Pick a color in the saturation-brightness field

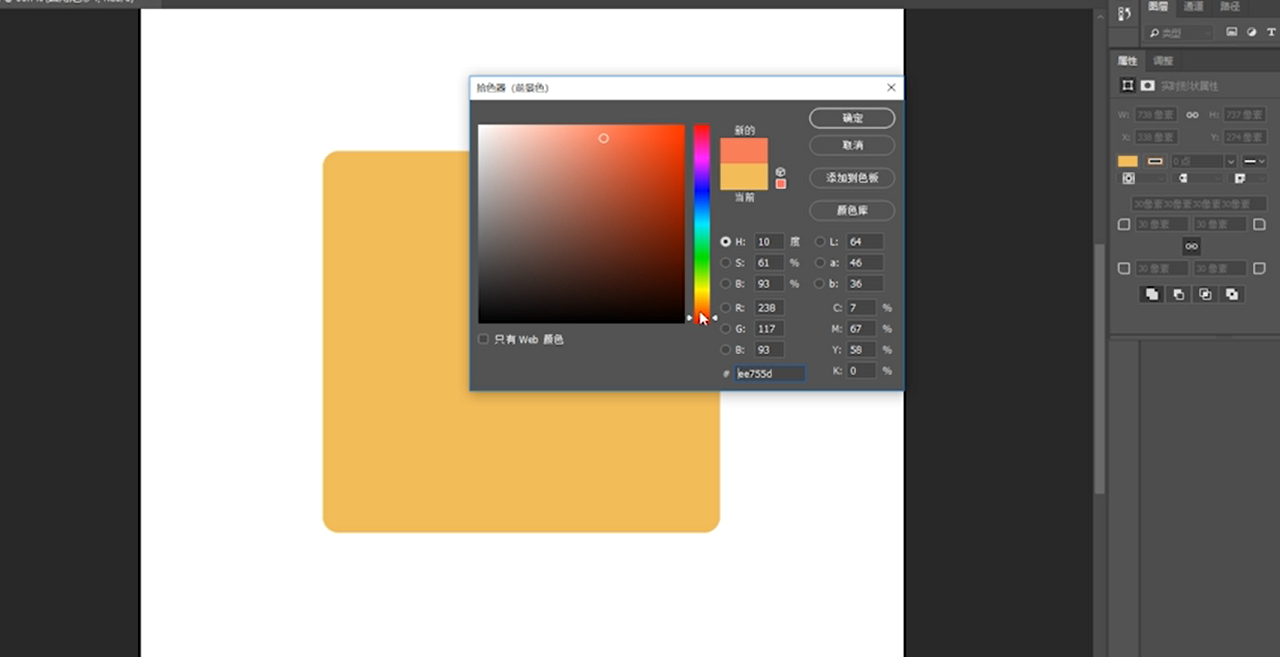coord(581,223)
